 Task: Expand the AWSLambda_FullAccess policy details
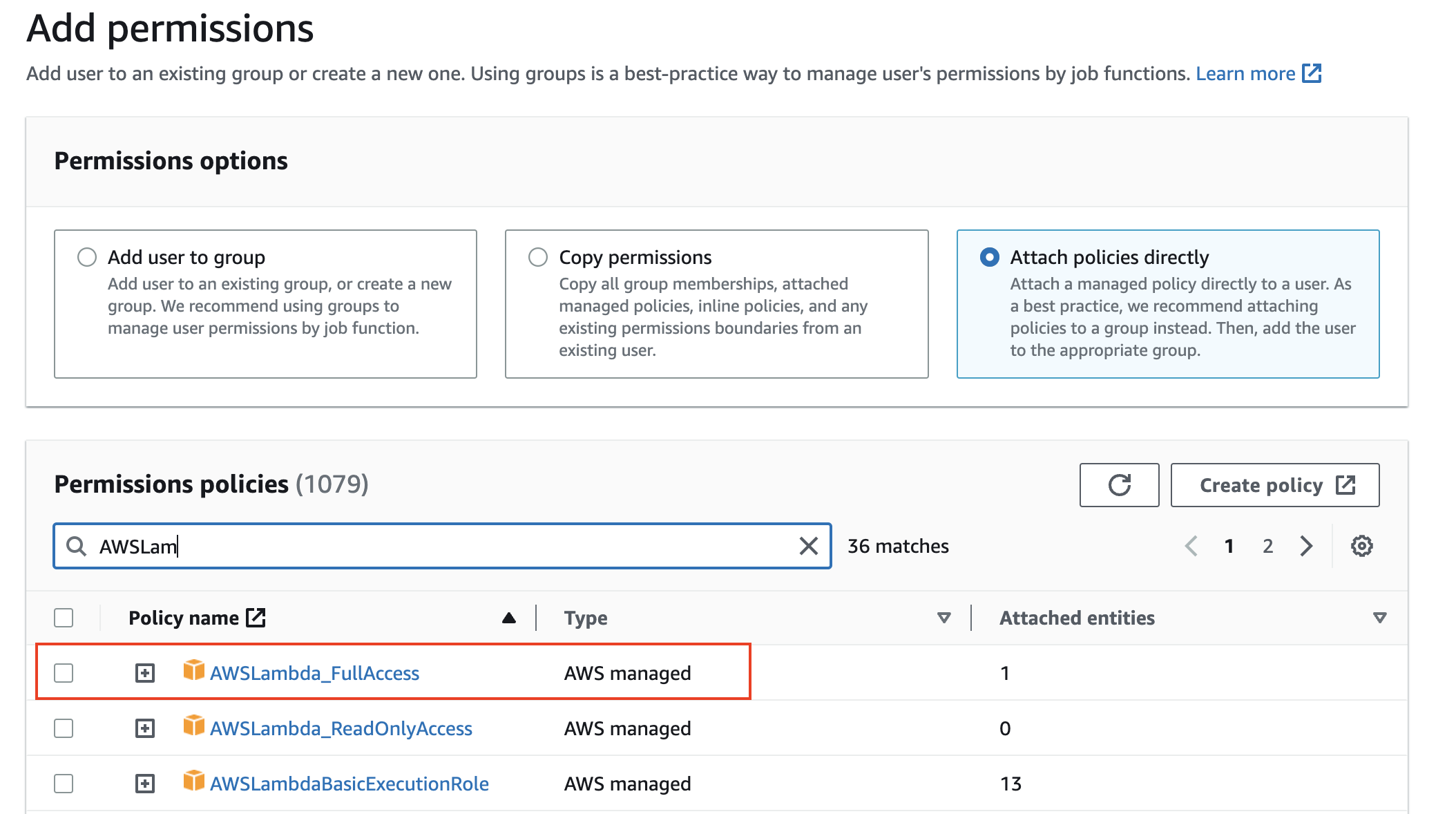click(x=145, y=673)
